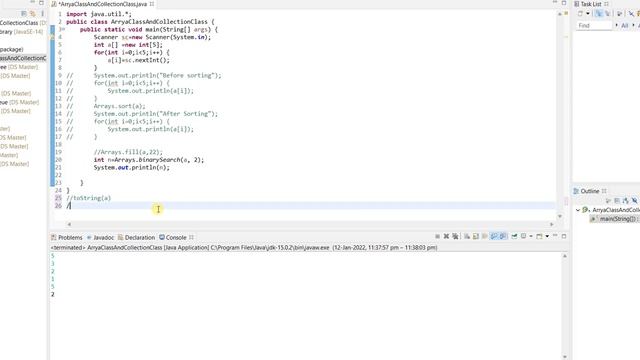Maximize the Package Explorer panel

coord(41,3)
